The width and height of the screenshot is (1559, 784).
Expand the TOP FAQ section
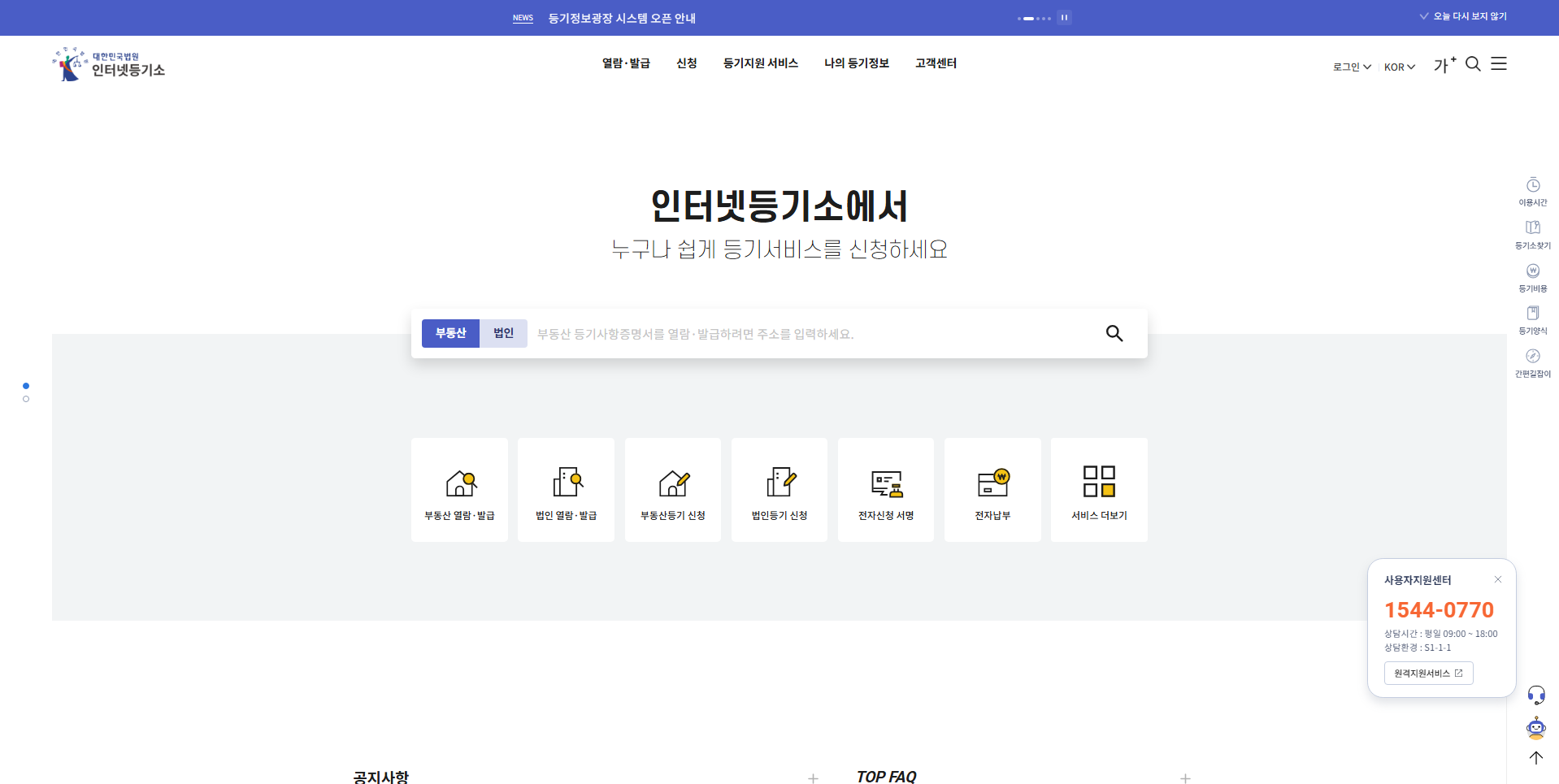(x=1185, y=778)
